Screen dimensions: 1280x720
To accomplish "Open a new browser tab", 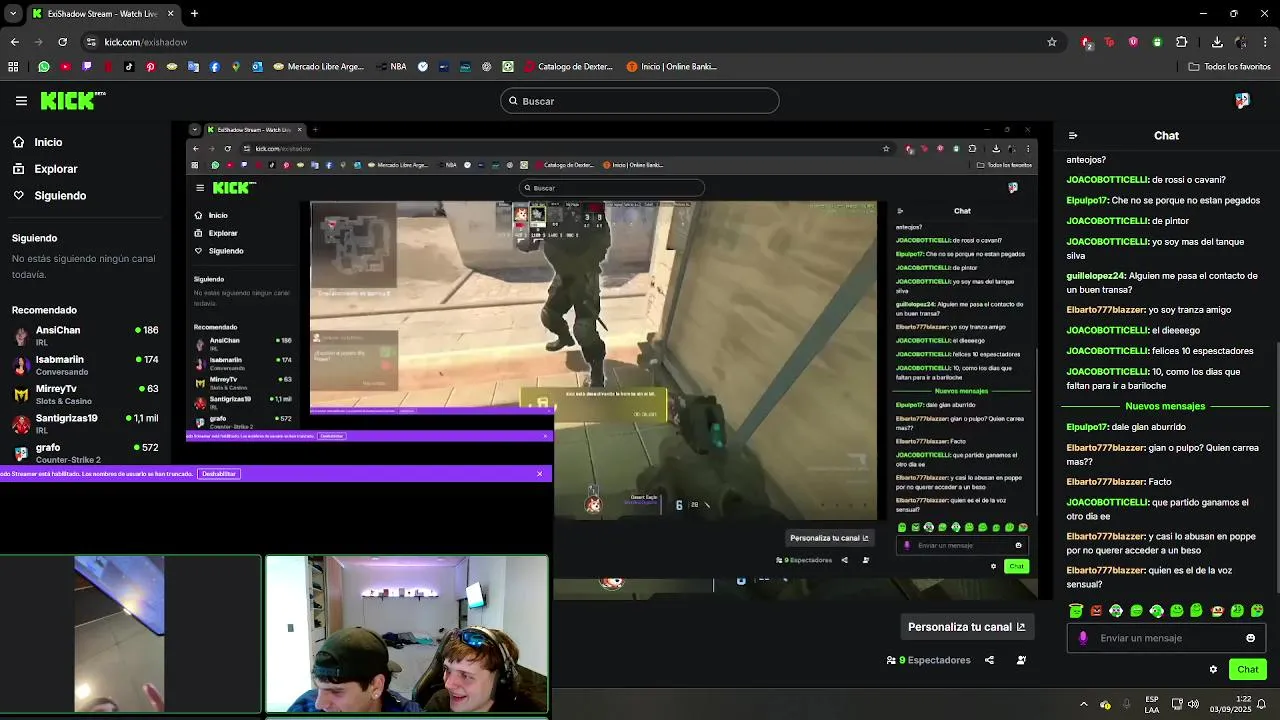I will (194, 14).
